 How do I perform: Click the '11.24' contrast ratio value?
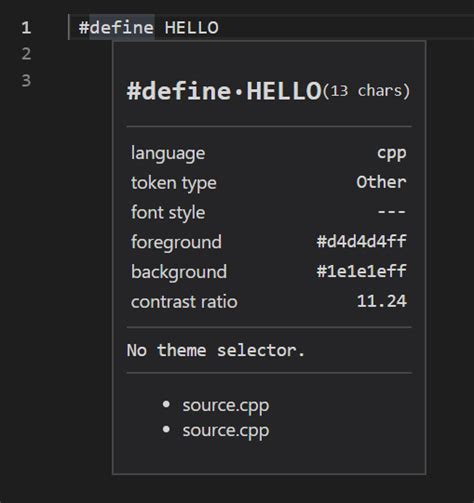(x=382, y=301)
